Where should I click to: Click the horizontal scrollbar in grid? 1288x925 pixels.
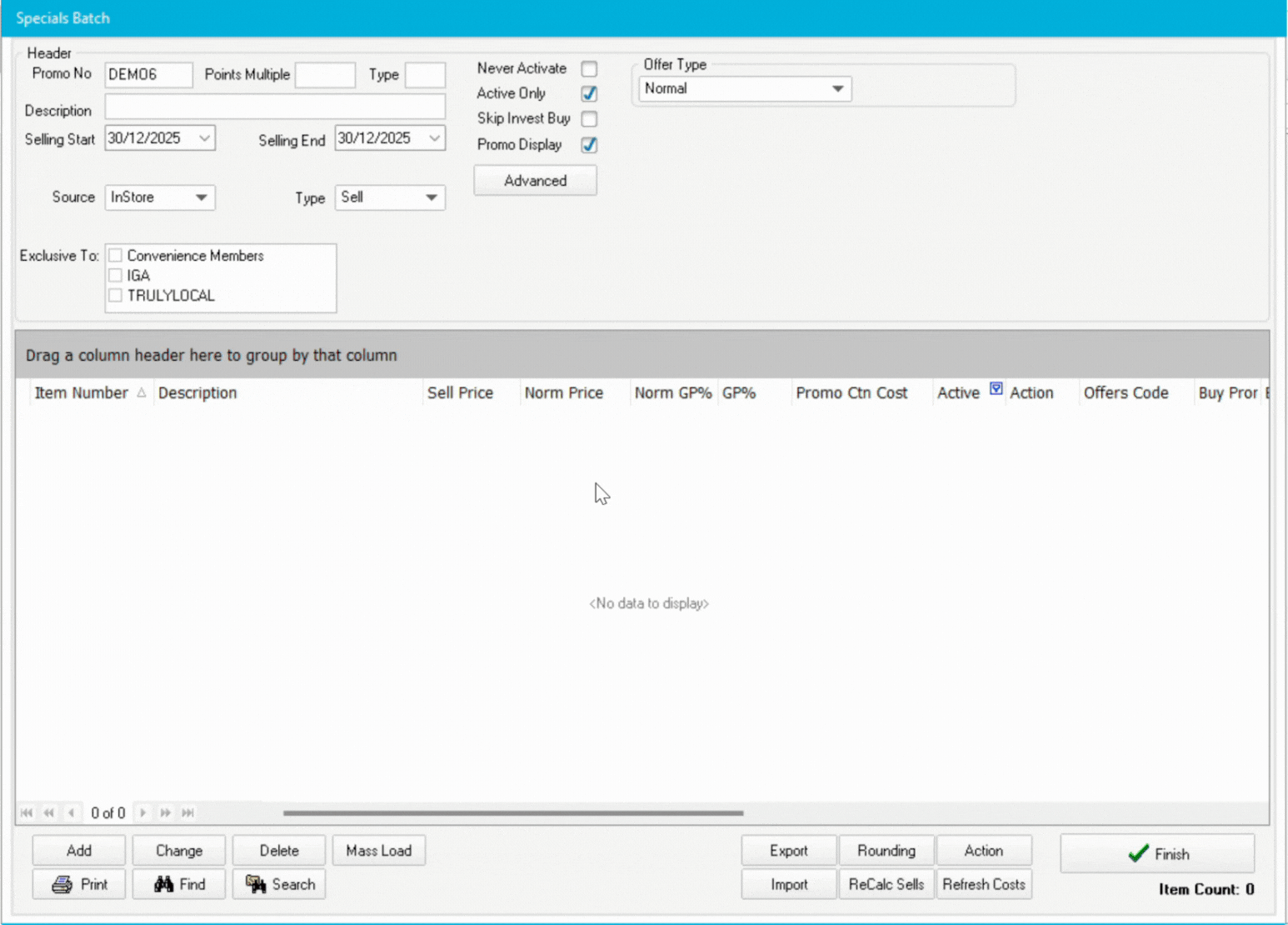(512, 812)
